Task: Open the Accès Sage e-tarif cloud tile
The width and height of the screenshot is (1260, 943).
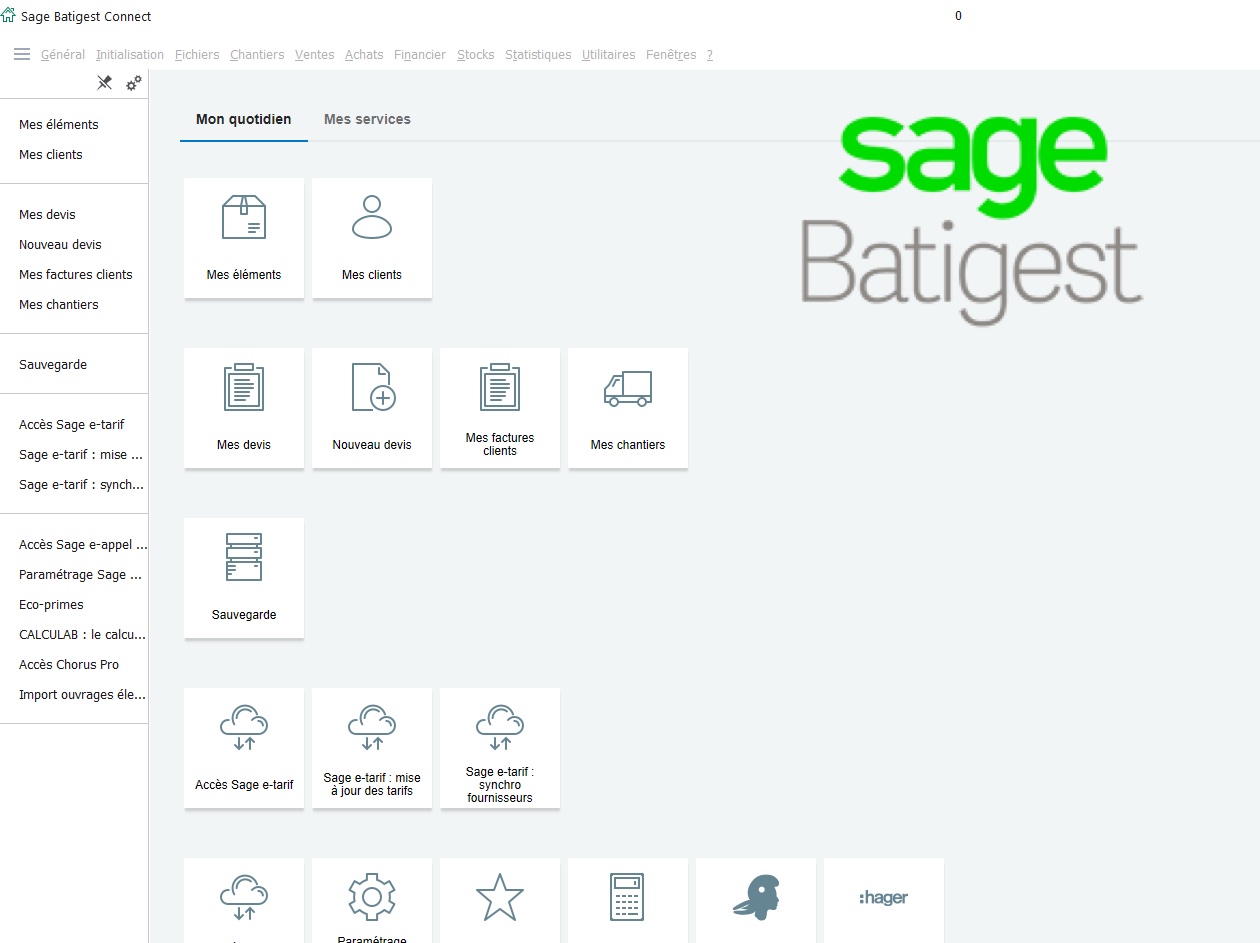Action: click(244, 748)
